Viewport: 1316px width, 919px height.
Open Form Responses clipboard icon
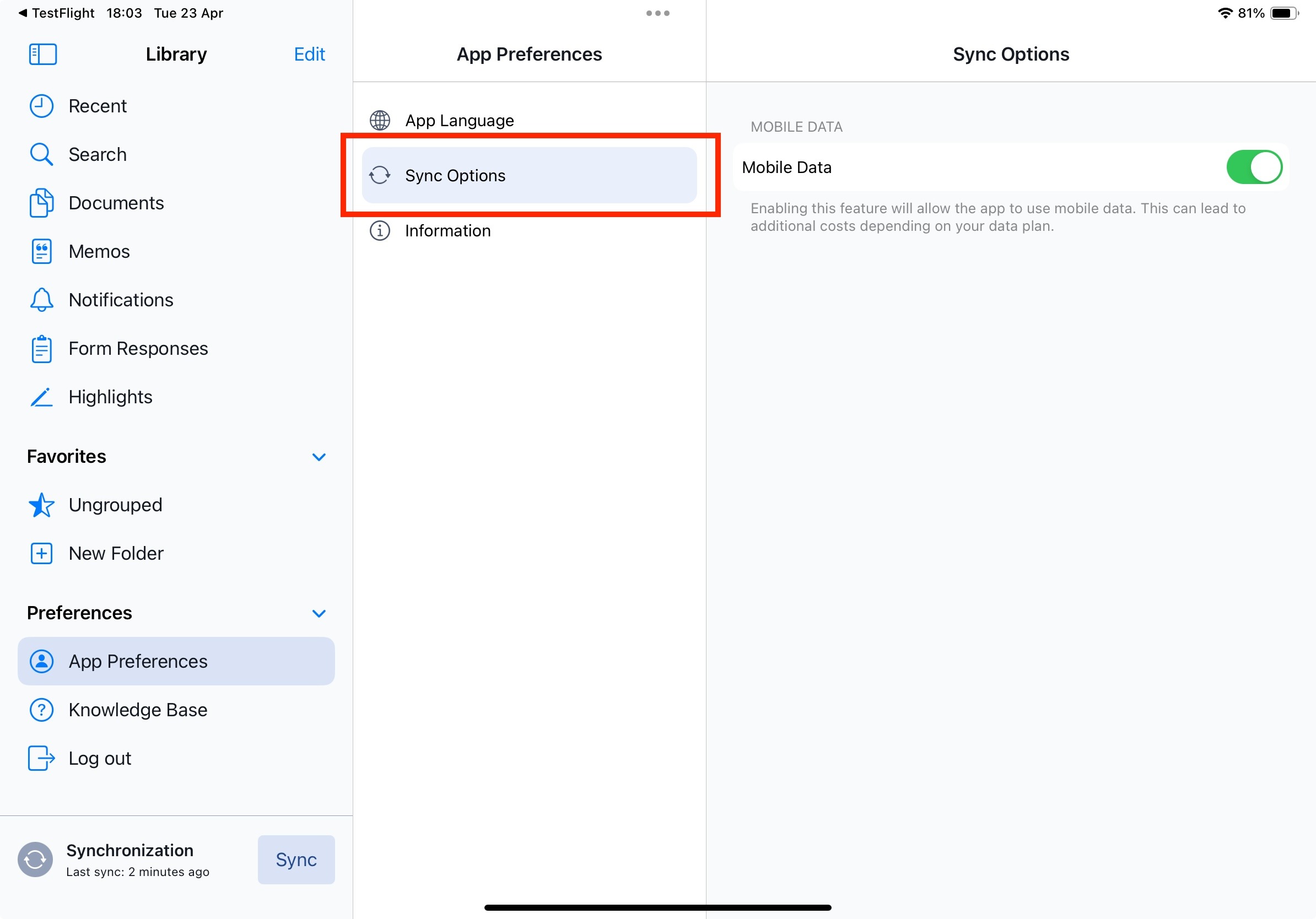[41, 349]
